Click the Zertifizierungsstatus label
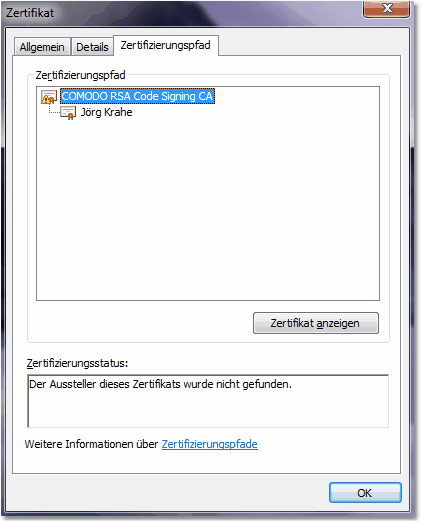The image size is (421, 523). 77,363
